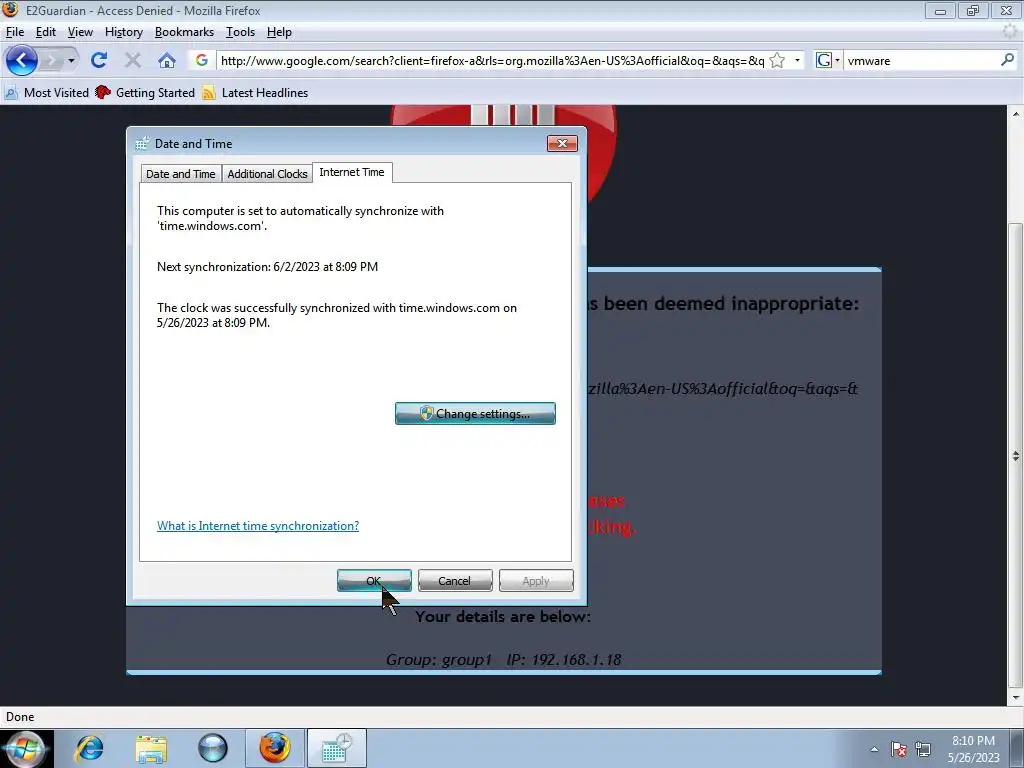1024x768 pixels.
Task: Open the Getting Started bookmark
Action: [x=145, y=93]
